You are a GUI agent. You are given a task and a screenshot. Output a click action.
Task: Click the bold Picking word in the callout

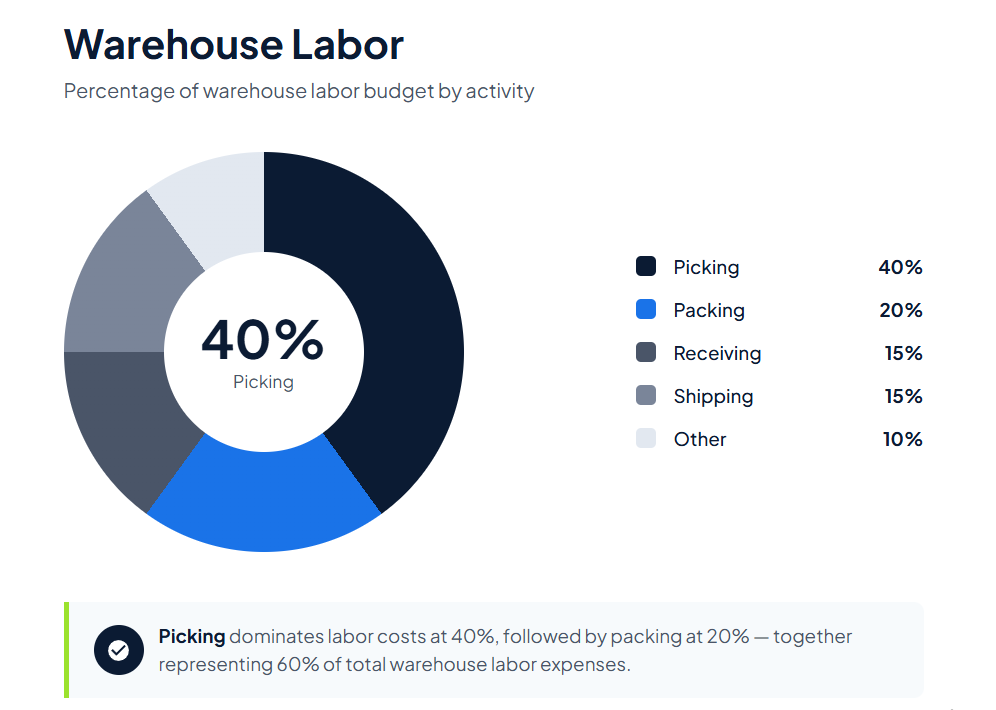tap(192, 637)
